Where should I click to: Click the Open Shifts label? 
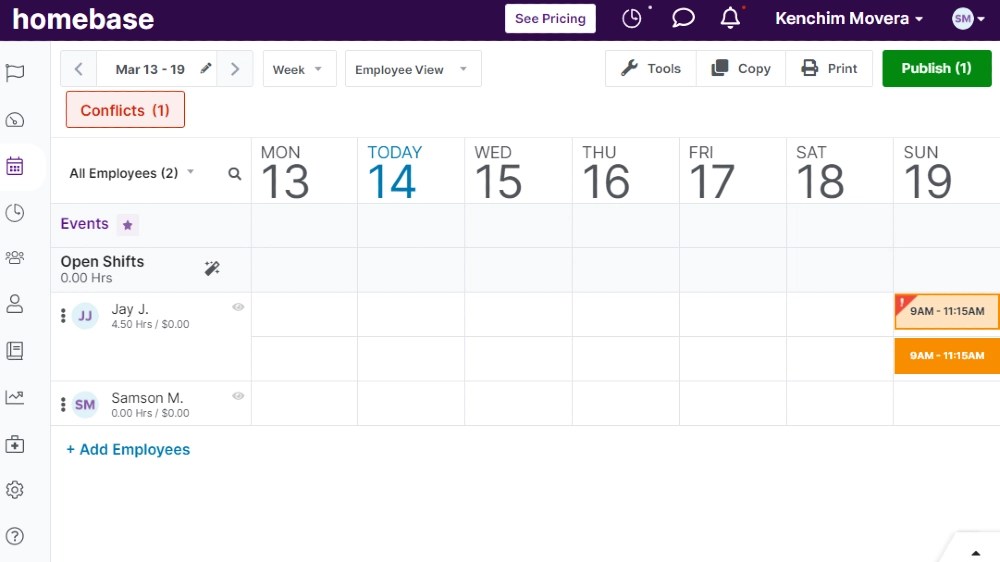click(x=102, y=262)
